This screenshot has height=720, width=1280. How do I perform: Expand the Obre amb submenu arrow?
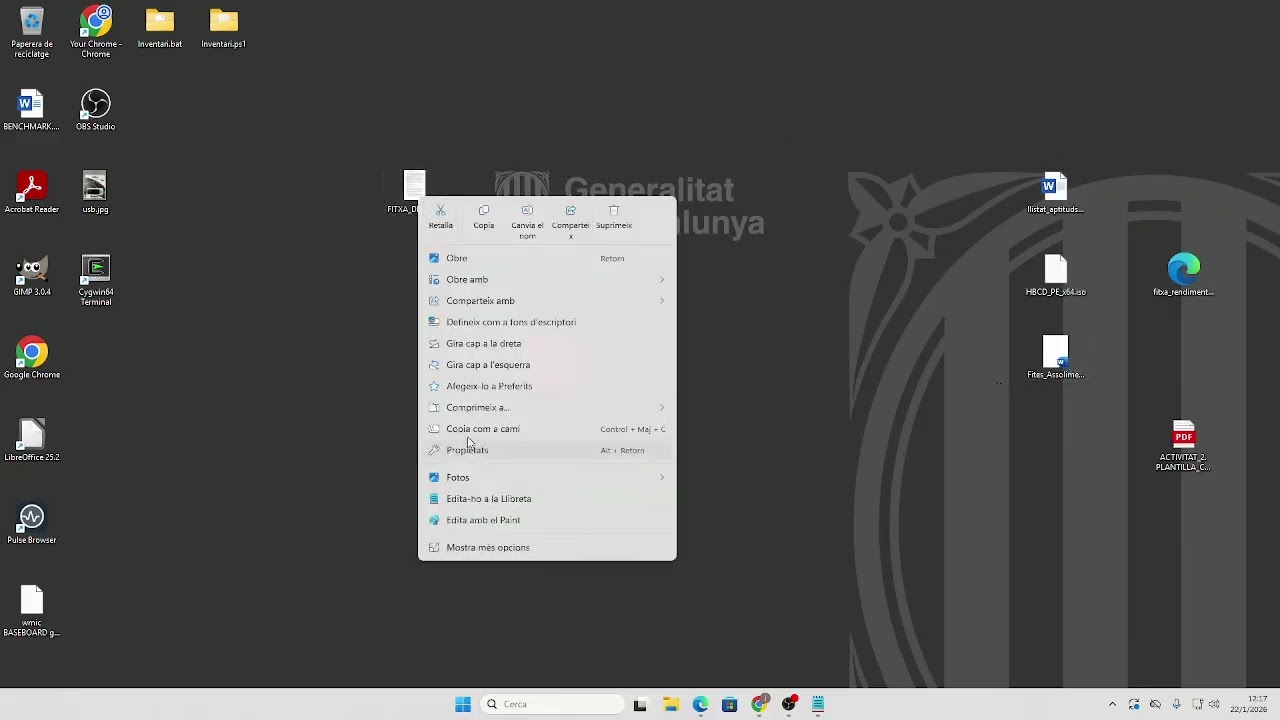661,280
